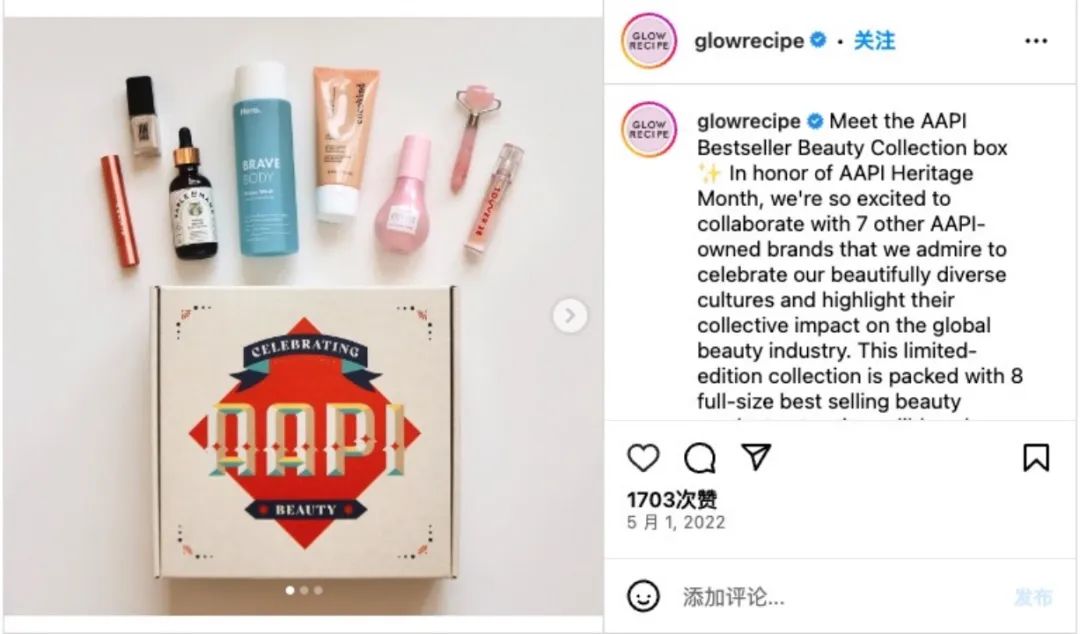Click the Glow Recipe header profile avatar

pos(649,41)
